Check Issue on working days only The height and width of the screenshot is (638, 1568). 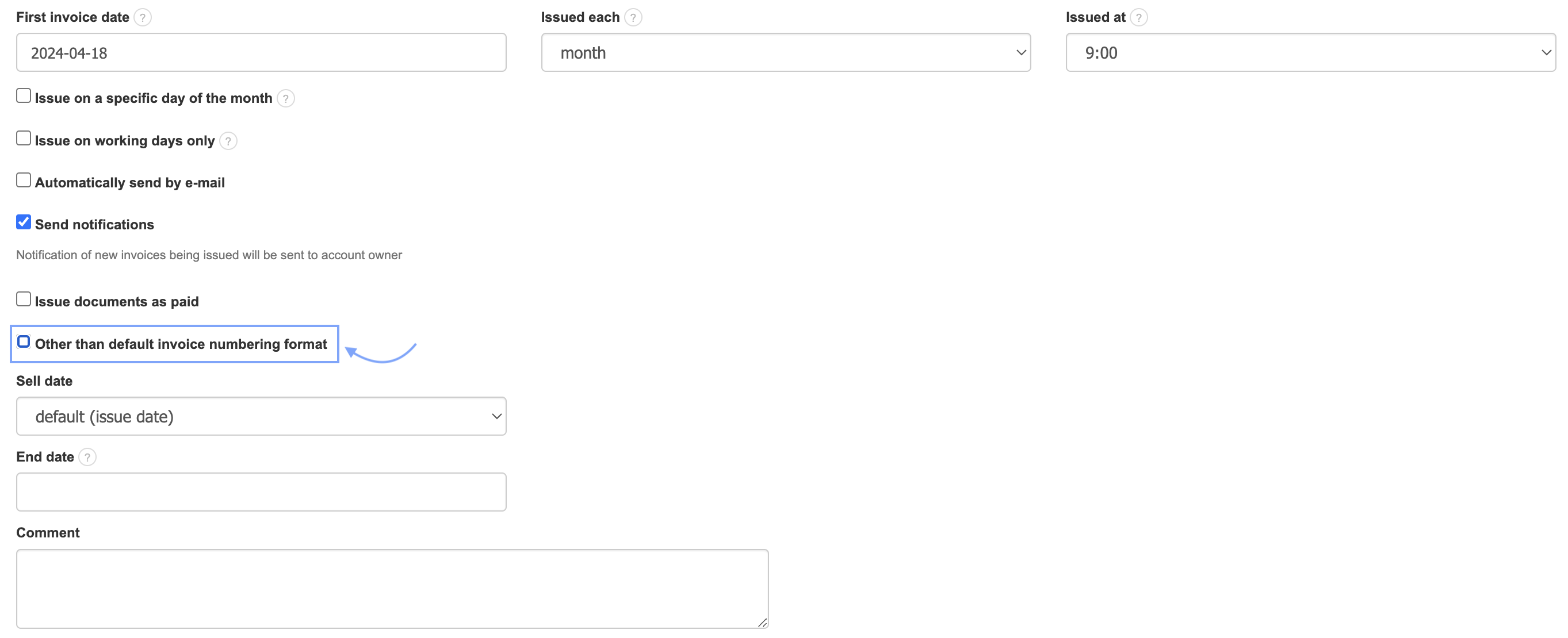pyautogui.click(x=23, y=138)
